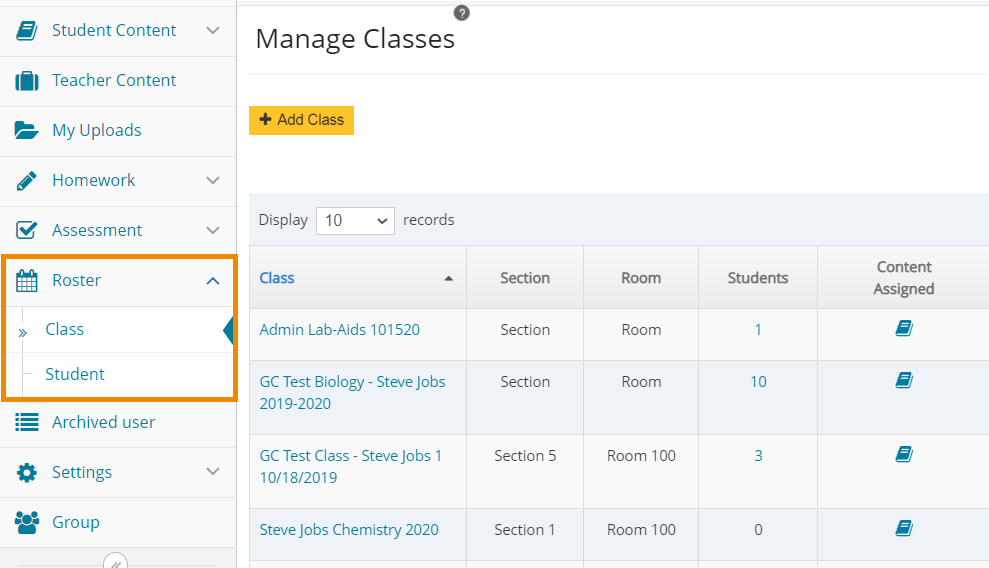
Task: Open content assigned icon for GC Test Class
Action: (904, 454)
